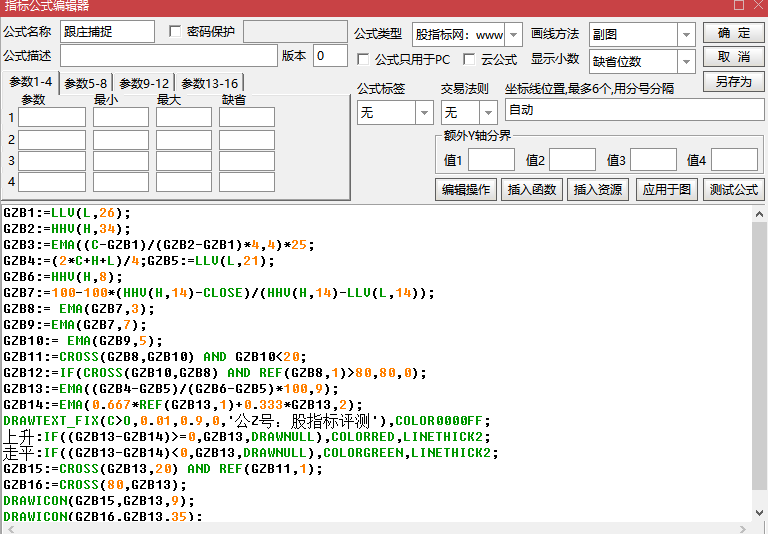Focus the 公式名称 field containing 跟庄捕捉
The image size is (768, 534).
point(107,32)
